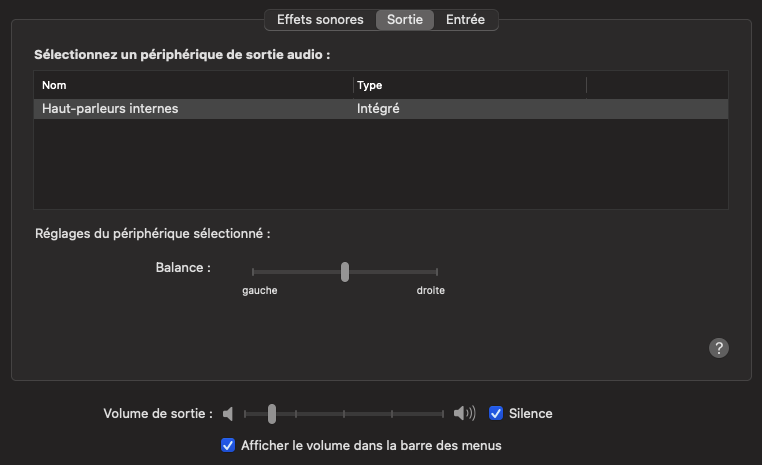Click the Silence label text
The image size is (762, 465).
tap(530, 413)
